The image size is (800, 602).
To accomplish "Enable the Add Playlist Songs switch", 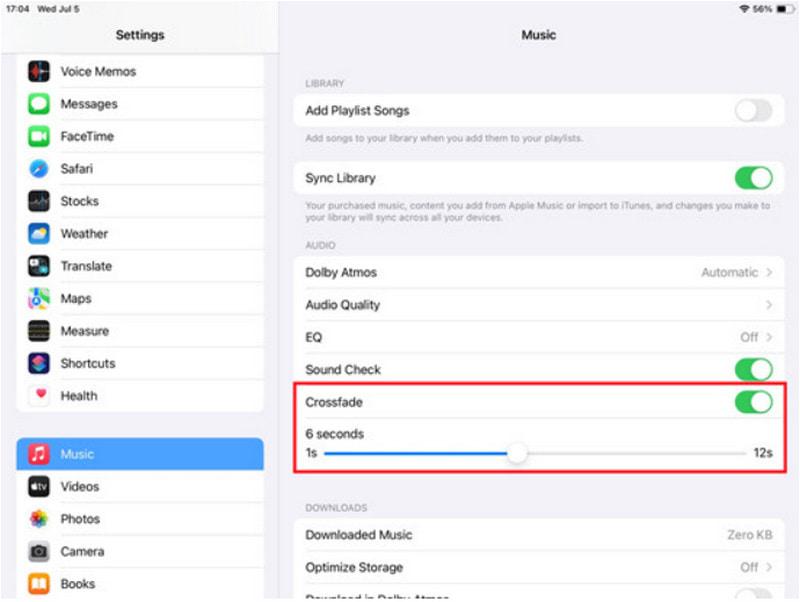I will pyautogui.click(x=754, y=111).
